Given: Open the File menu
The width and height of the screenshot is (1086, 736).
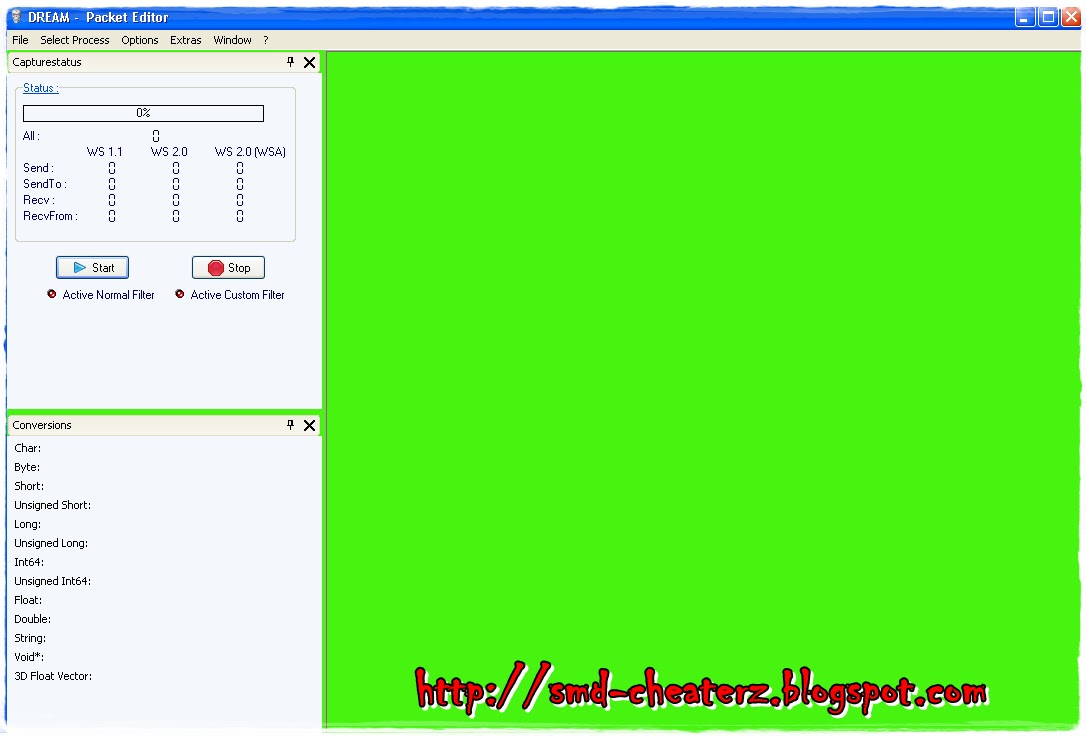Looking at the screenshot, I should [20, 40].
